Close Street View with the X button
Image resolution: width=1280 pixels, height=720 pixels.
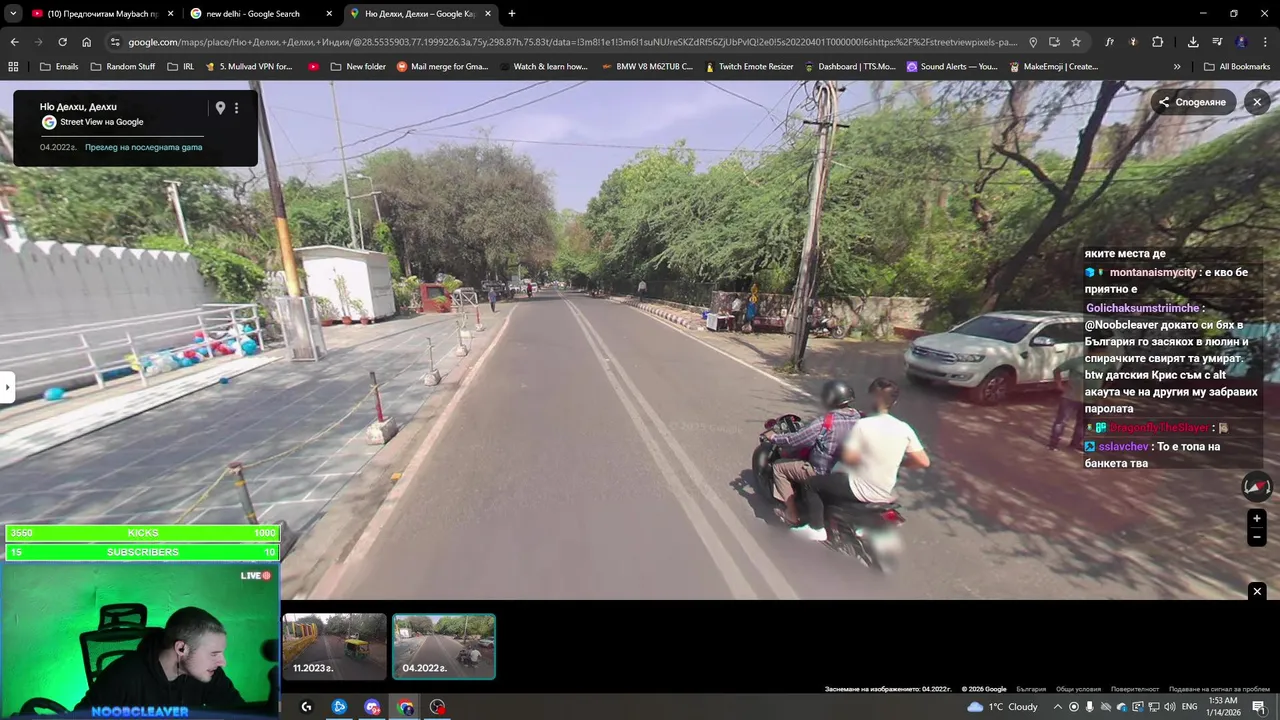point(1257,102)
